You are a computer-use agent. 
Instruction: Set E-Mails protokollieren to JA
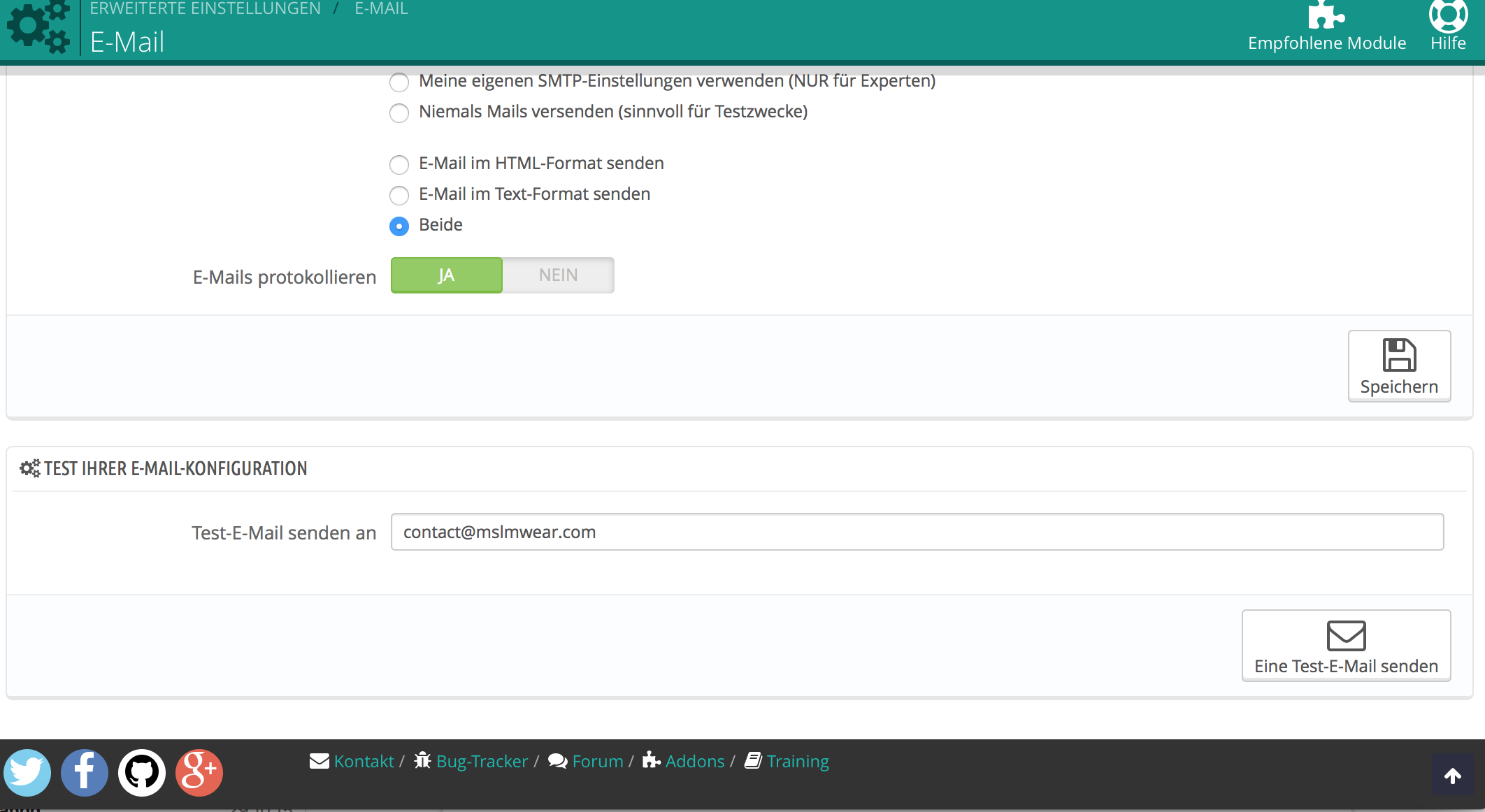tap(446, 275)
